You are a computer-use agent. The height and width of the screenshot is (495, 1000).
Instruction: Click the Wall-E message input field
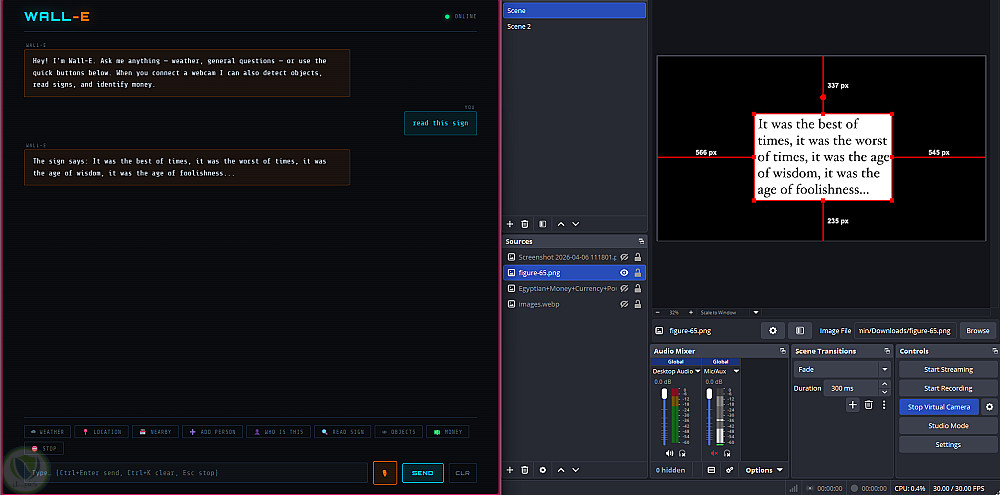[x=196, y=473]
